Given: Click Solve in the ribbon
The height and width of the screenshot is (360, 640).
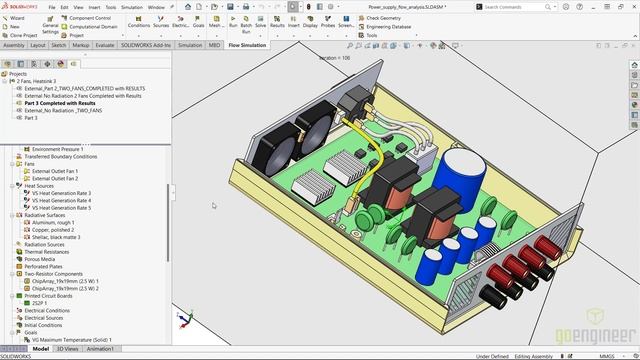Looking at the screenshot, I should 260,22.
